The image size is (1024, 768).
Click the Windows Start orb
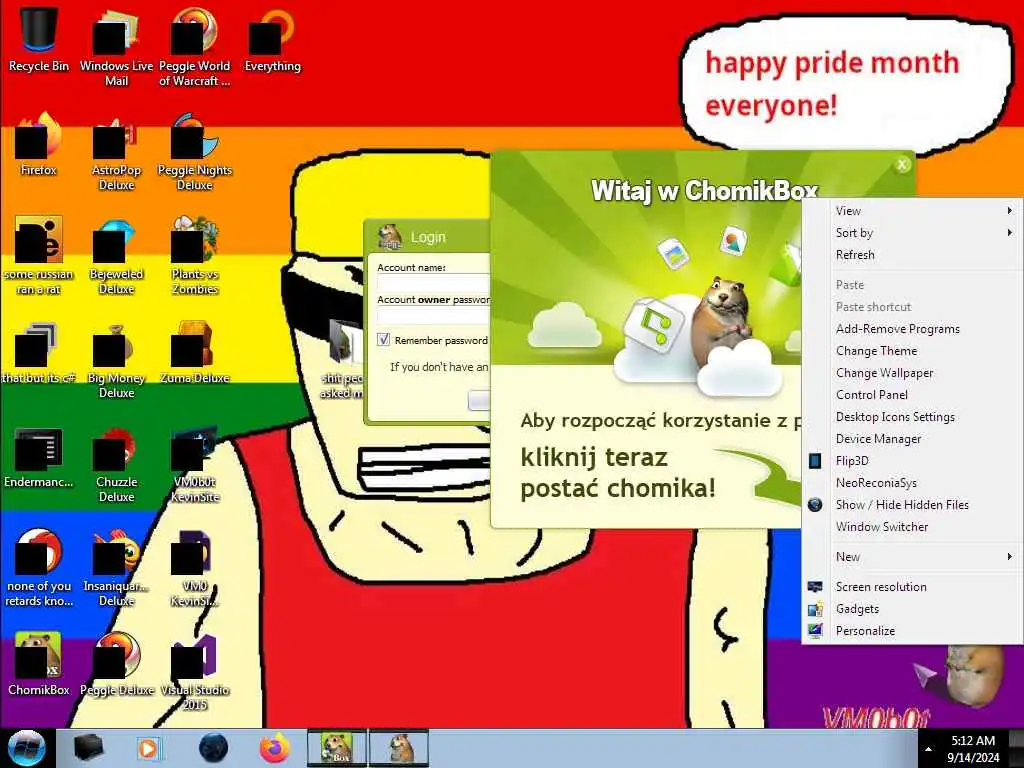click(x=27, y=748)
